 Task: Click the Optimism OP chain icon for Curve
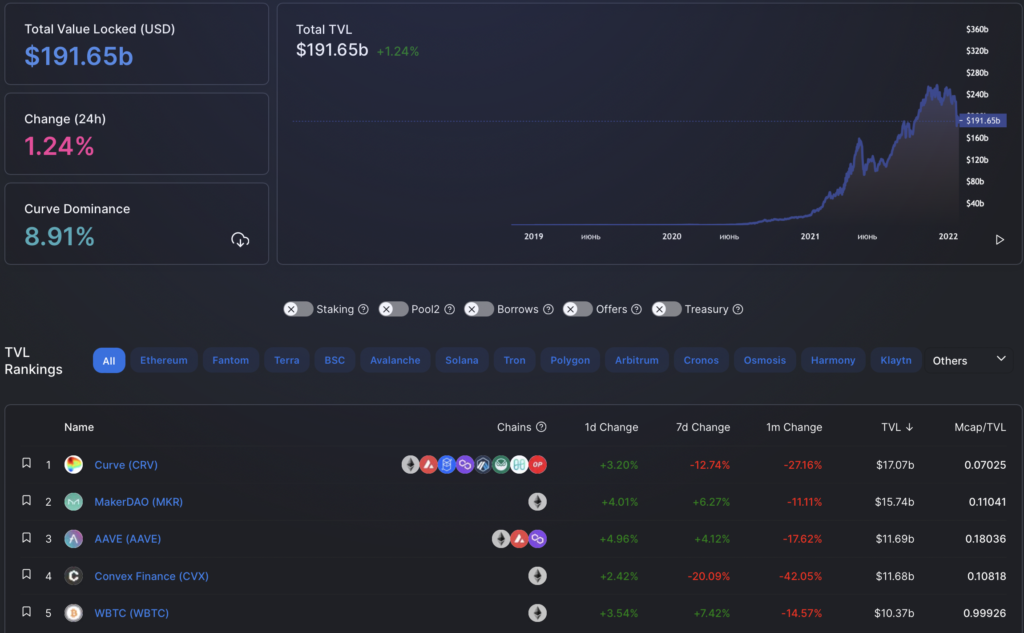click(537, 465)
